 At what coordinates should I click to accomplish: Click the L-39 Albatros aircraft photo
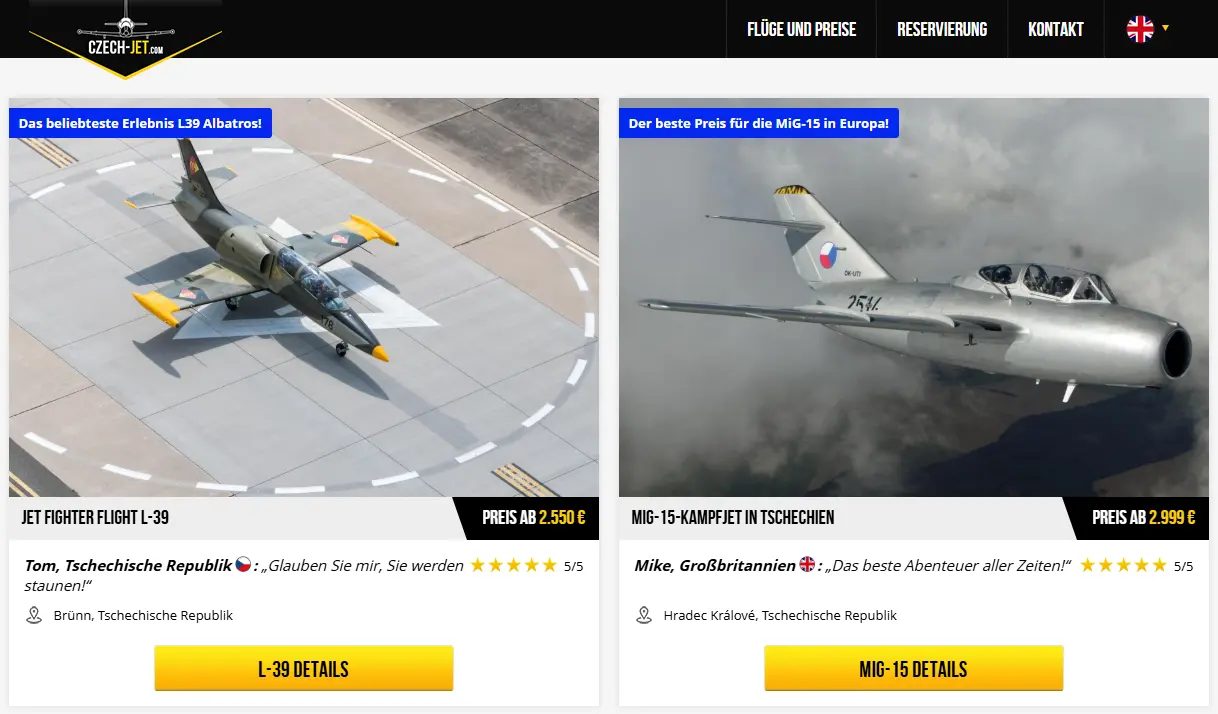[x=304, y=297]
